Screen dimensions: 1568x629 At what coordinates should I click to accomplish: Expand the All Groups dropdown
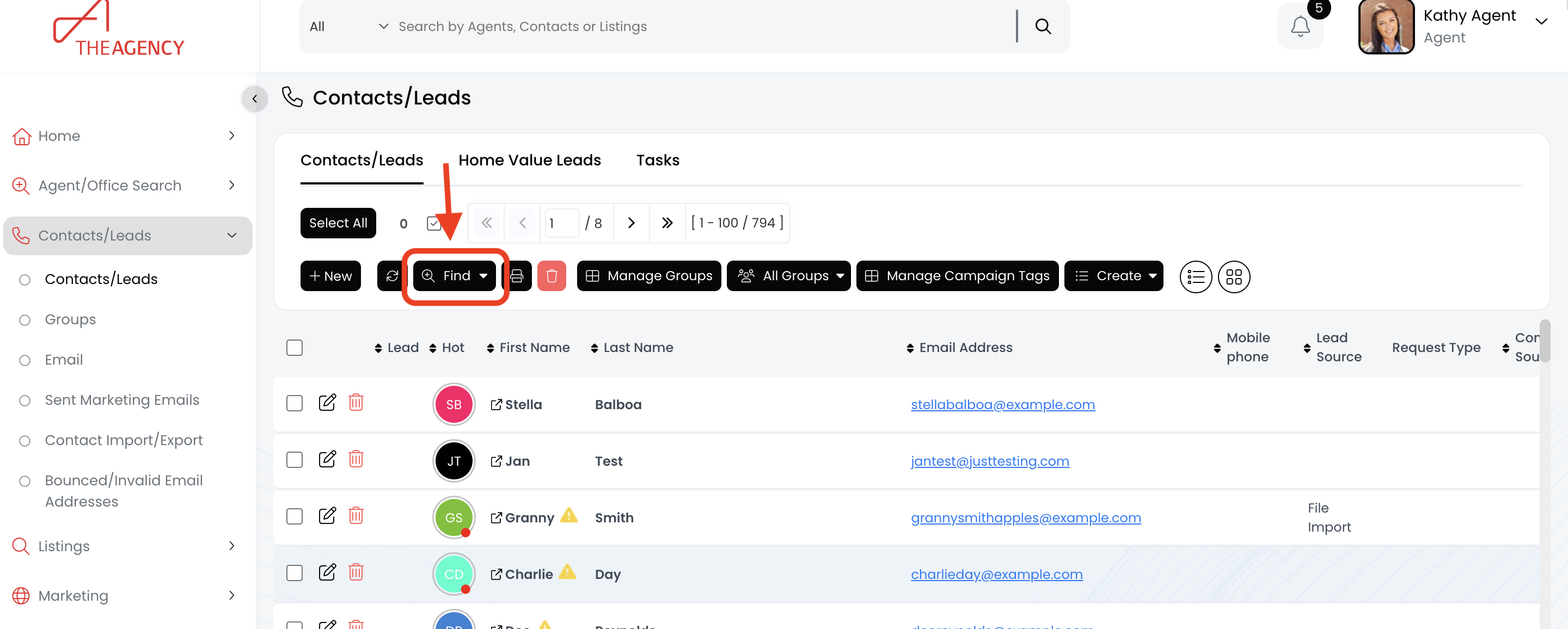coord(788,276)
